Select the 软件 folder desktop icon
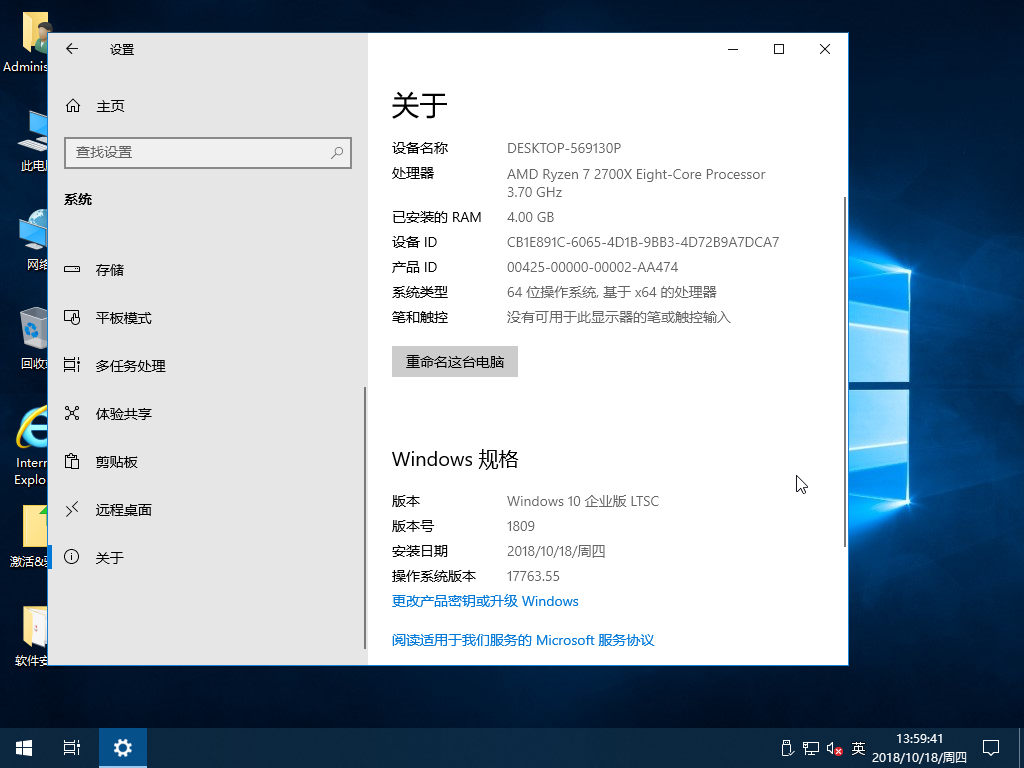Screen dimensions: 1024x768 coord(30,635)
